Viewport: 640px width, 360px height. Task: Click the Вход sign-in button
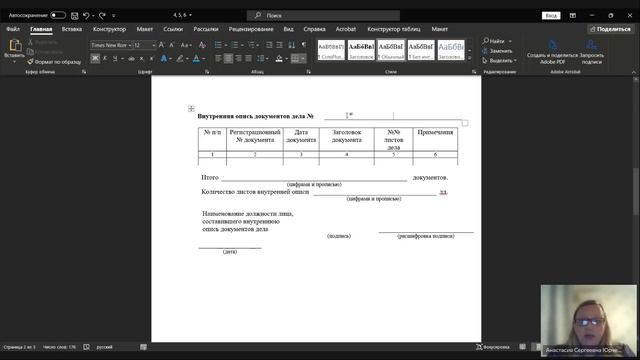551,16
